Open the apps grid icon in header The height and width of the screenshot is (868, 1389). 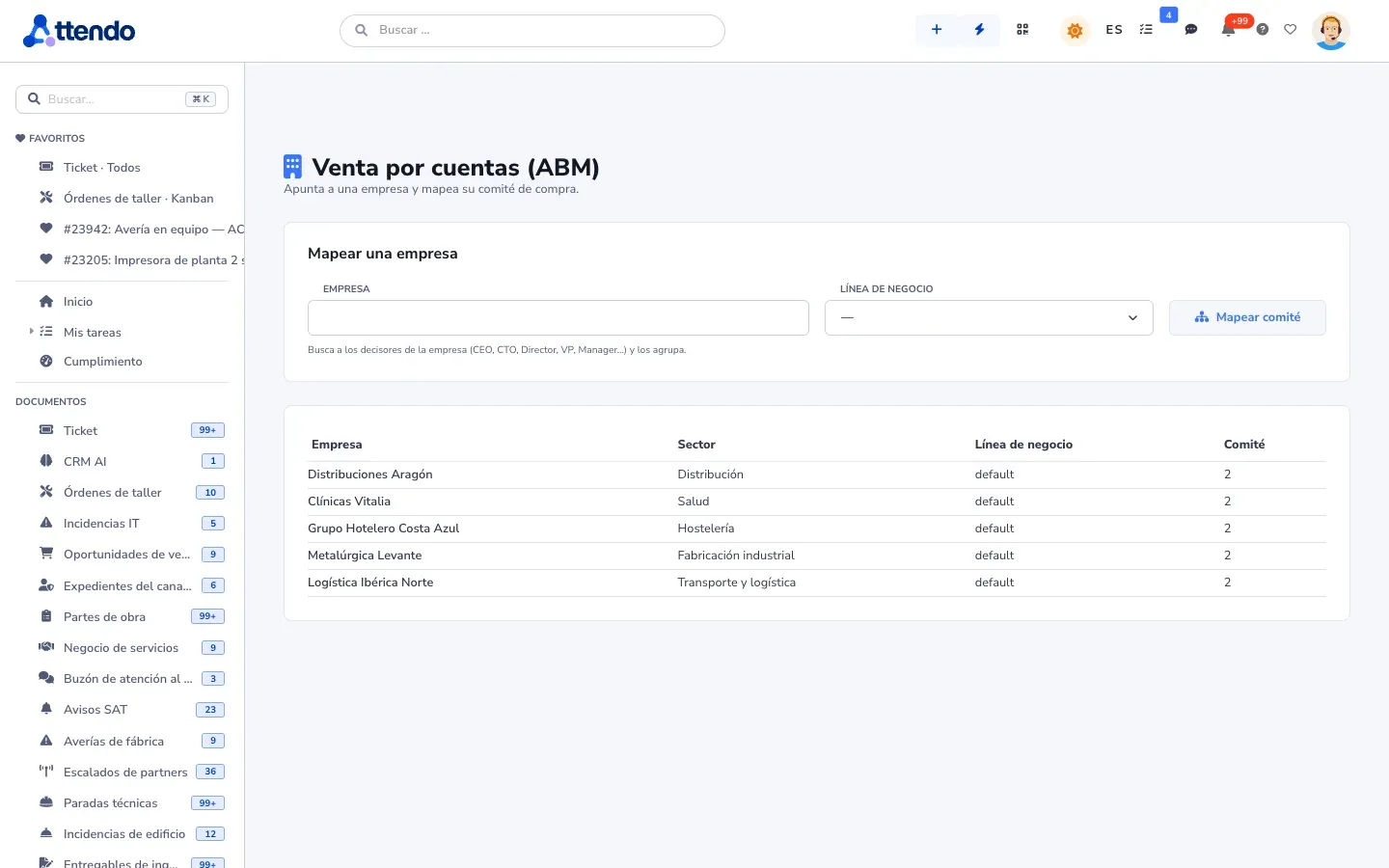tap(1022, 30)
